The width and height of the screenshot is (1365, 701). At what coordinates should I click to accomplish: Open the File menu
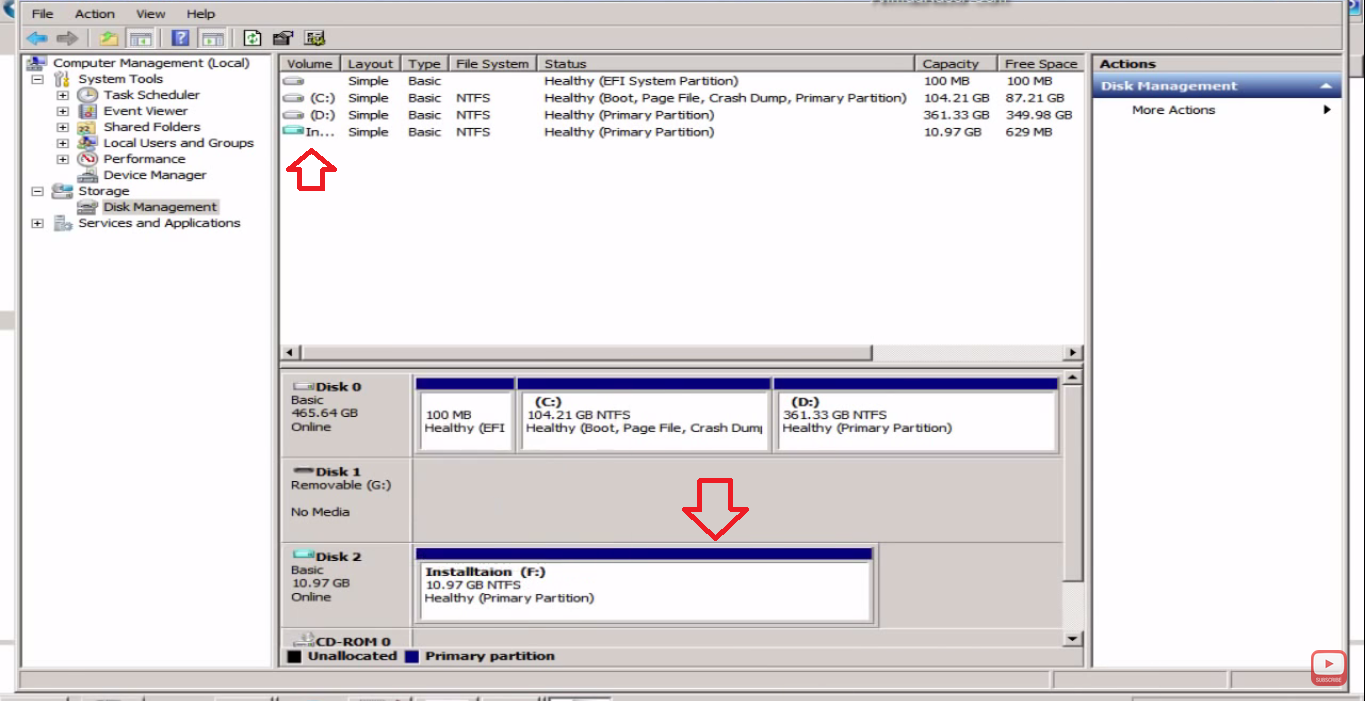click(x=42, y=14)
